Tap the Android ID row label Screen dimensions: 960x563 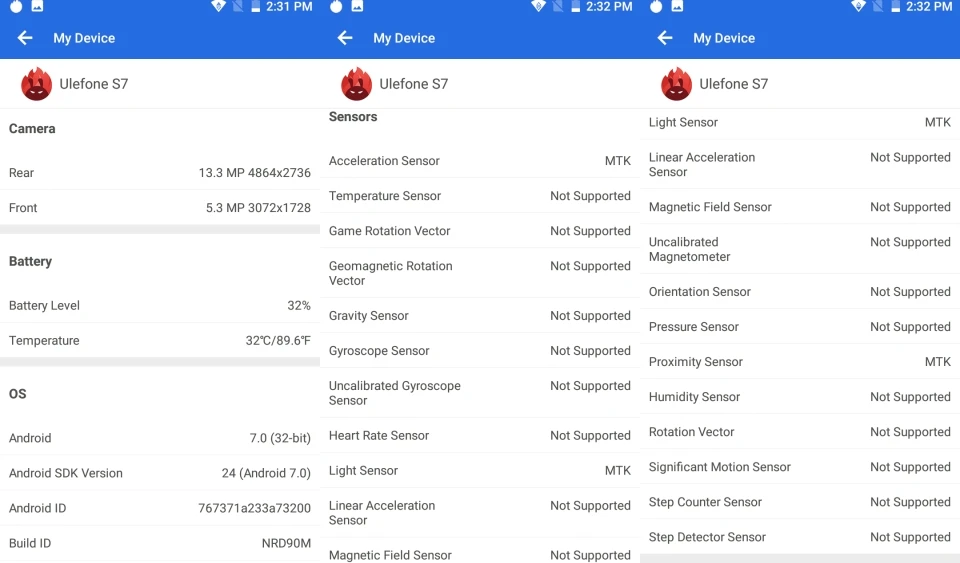click(x=37, y=508)
